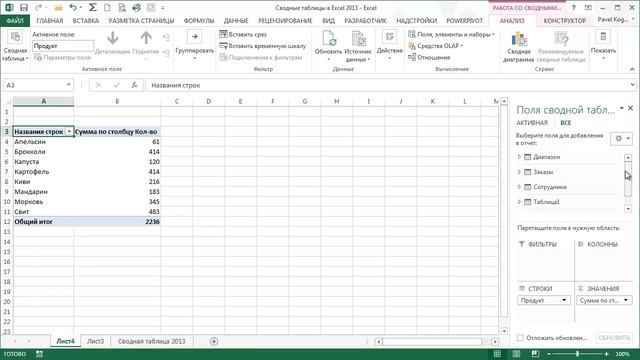Viewport: 640px width, 360px height.
Task: Click the zoom out minus button
Action: pos(549,354)
